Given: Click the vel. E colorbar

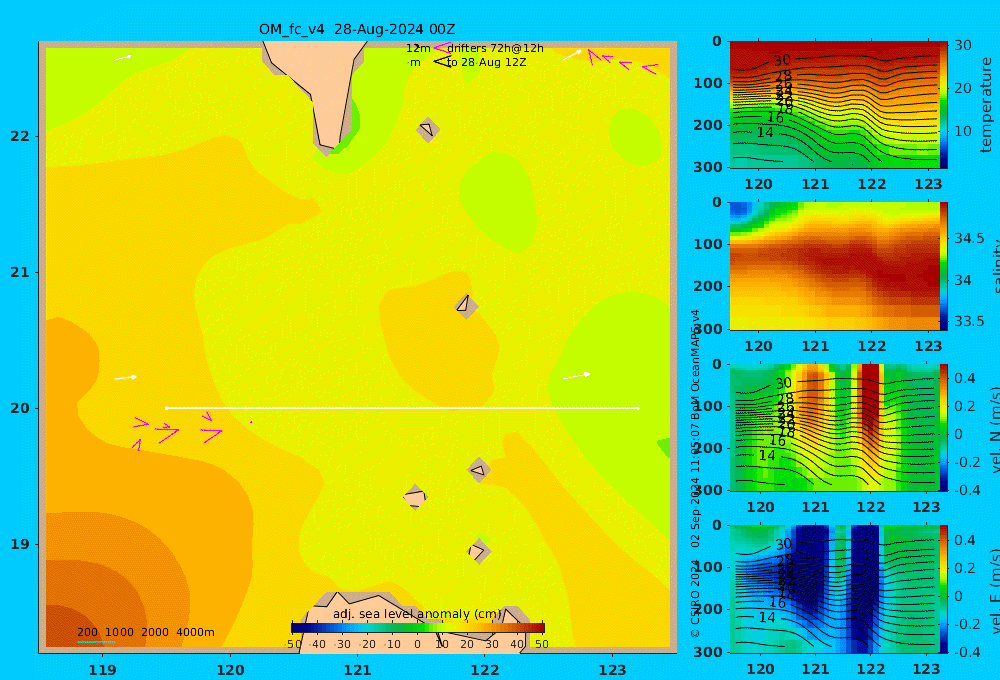Looking at the screenshot, I should click(x=944, y=589).
